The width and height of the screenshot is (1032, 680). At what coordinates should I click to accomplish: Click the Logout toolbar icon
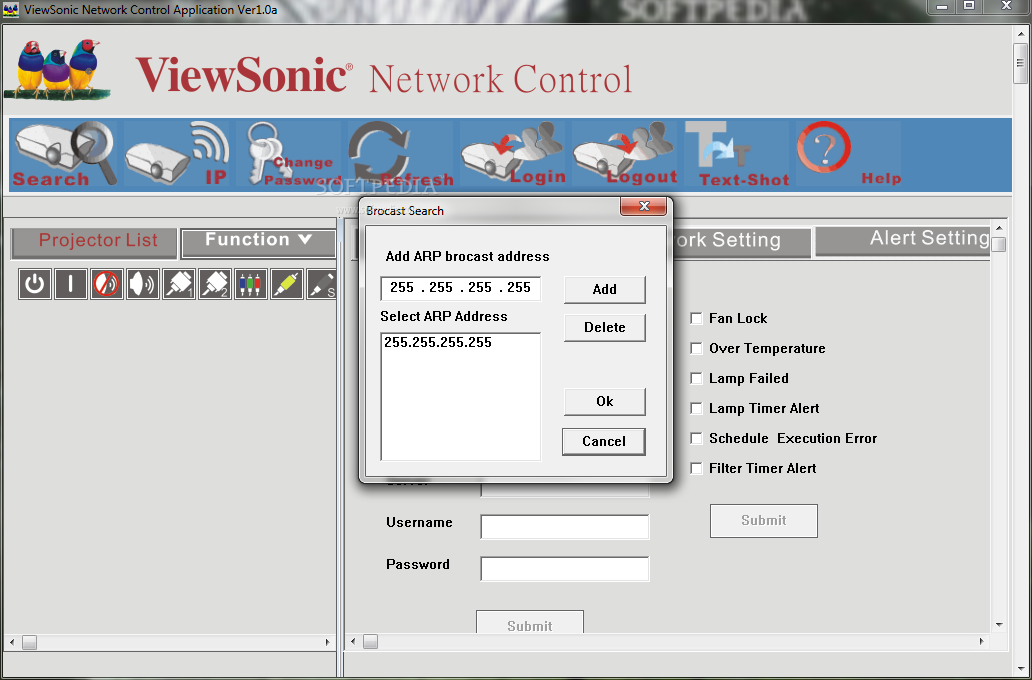click(x=625, y=154)
